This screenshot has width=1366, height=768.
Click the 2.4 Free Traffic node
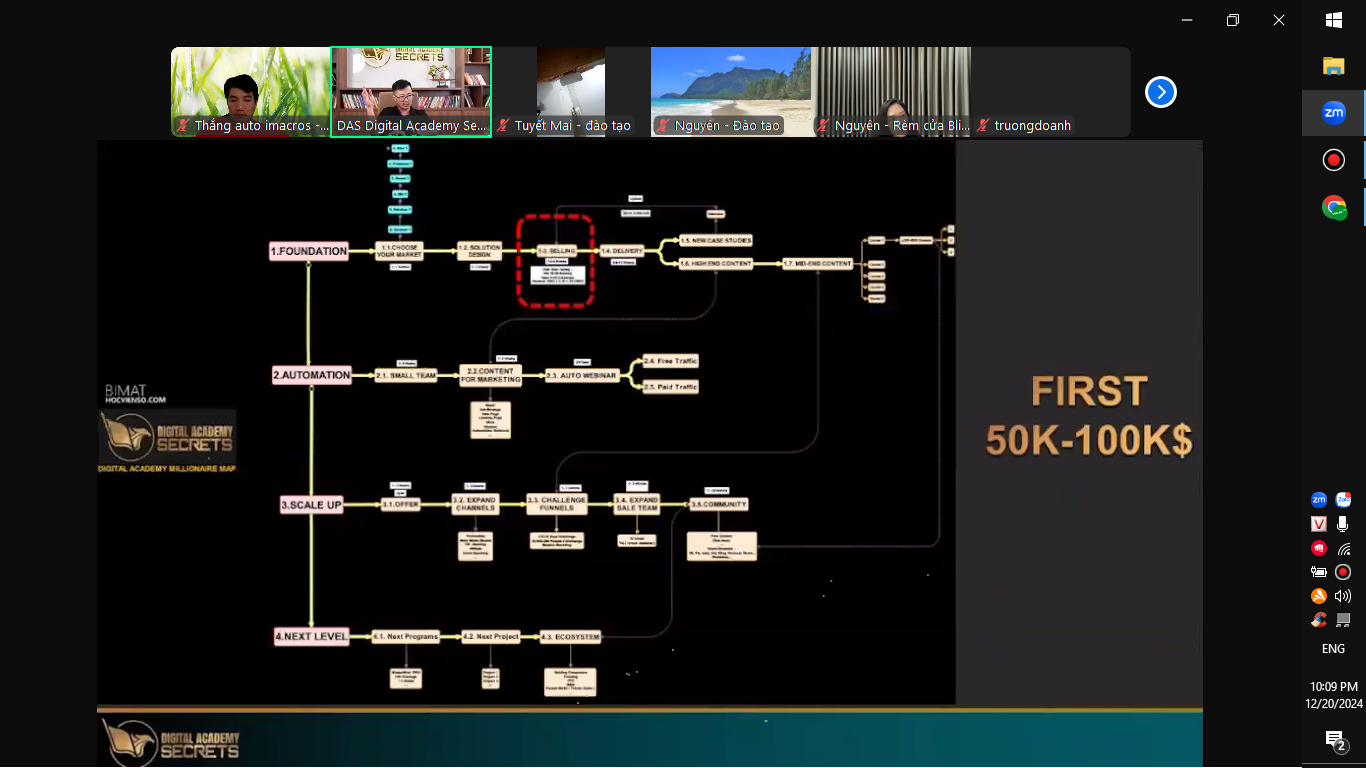tap(670, 361)
